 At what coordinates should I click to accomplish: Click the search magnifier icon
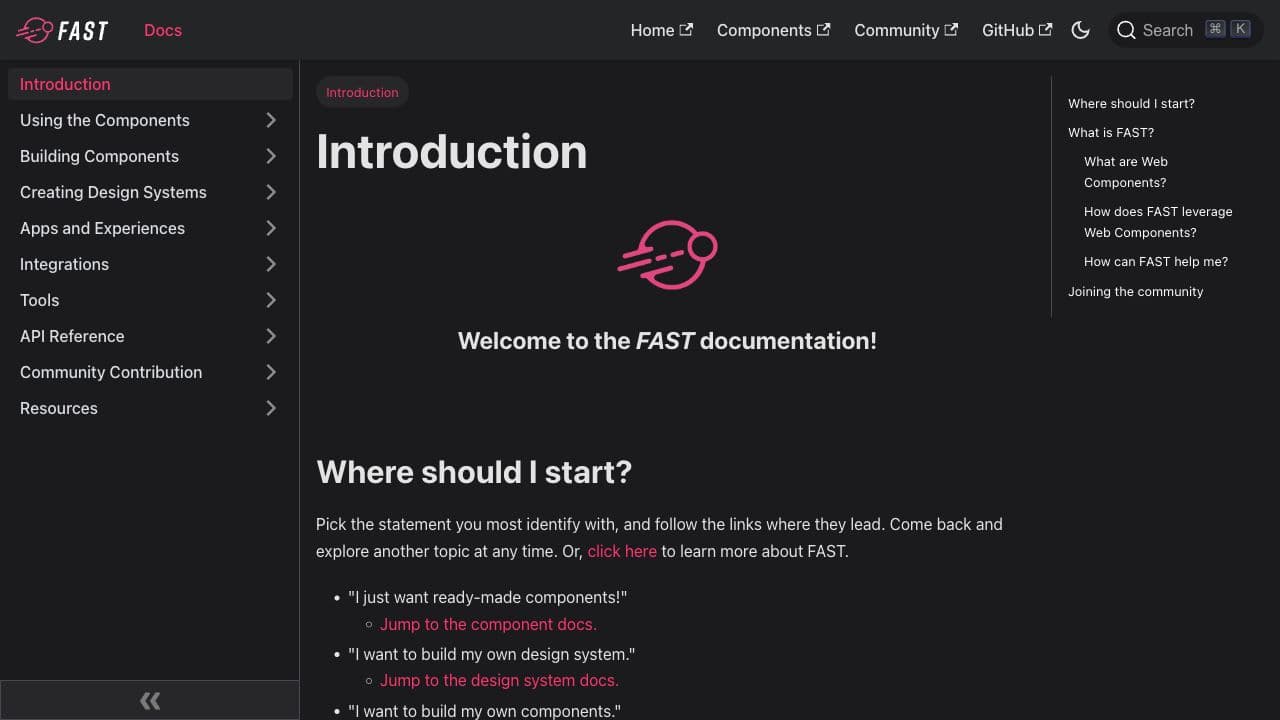coord(1126,30)
